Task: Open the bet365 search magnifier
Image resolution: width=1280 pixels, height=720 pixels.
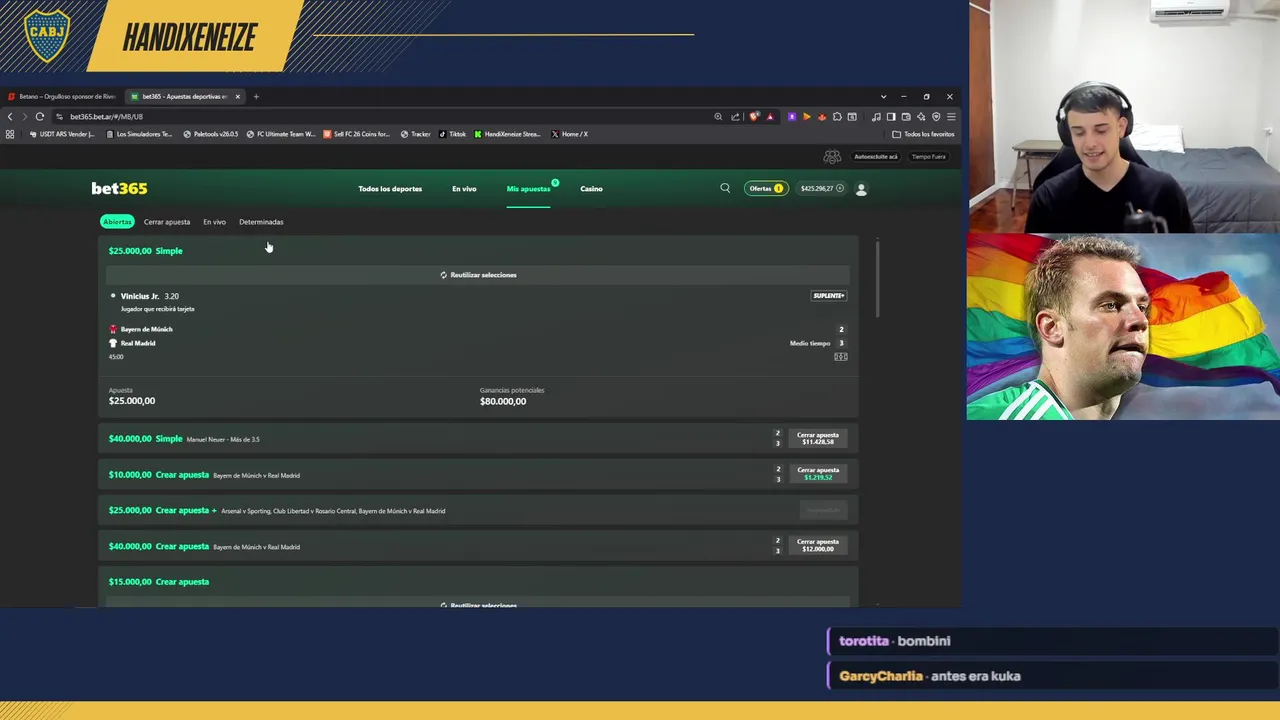Action: pos(725,188)
